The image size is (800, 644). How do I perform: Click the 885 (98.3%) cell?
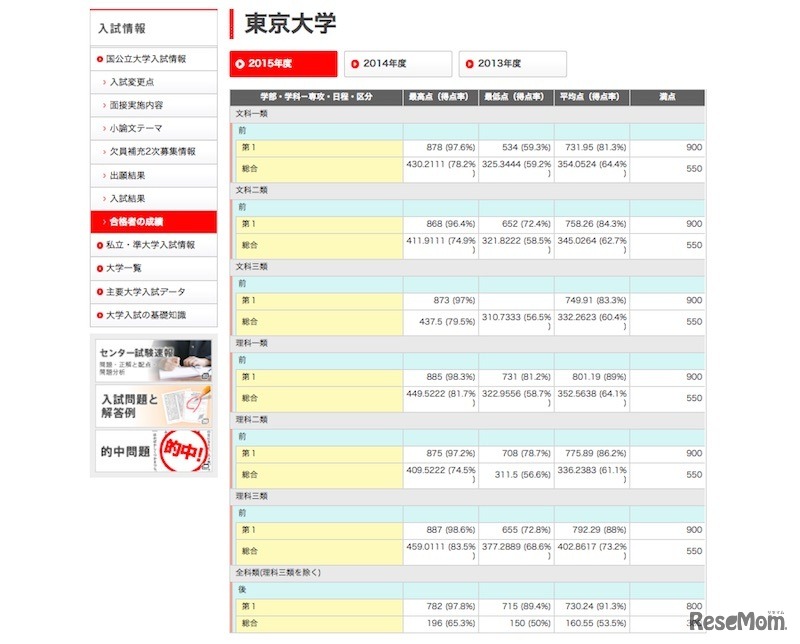[440, 377]
